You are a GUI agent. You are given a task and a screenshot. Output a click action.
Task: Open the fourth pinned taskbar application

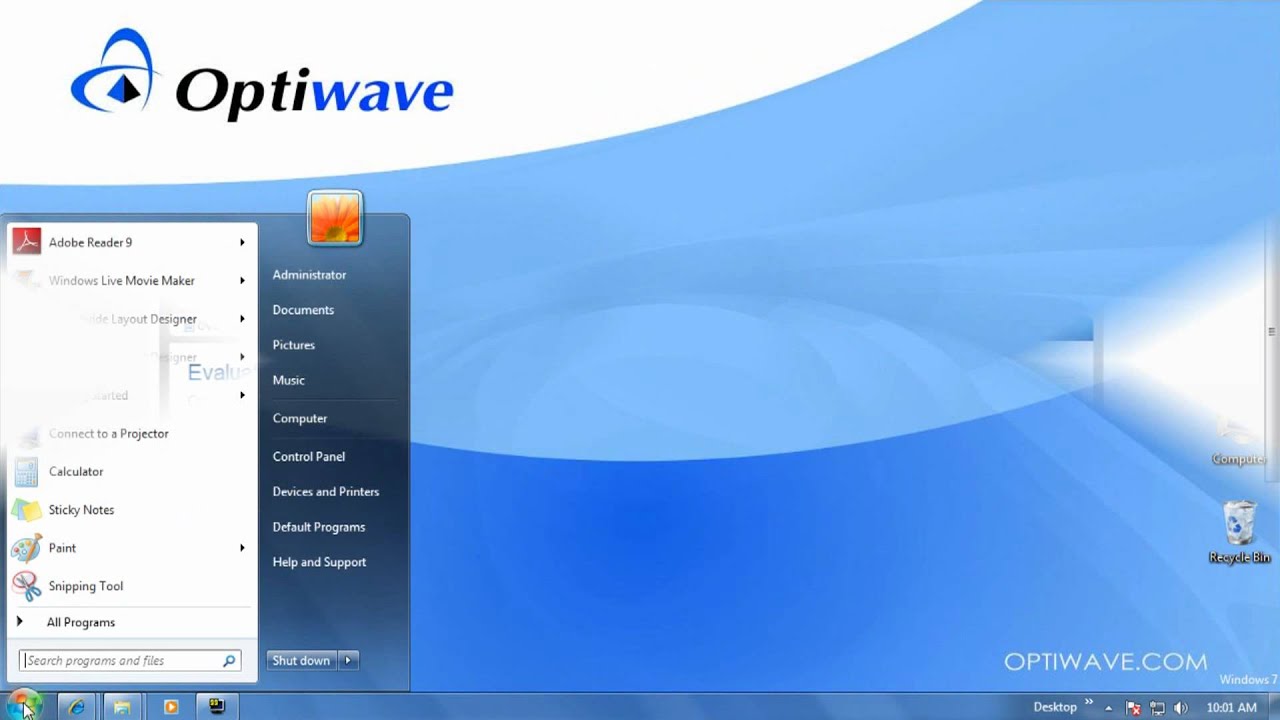[217, 707]
